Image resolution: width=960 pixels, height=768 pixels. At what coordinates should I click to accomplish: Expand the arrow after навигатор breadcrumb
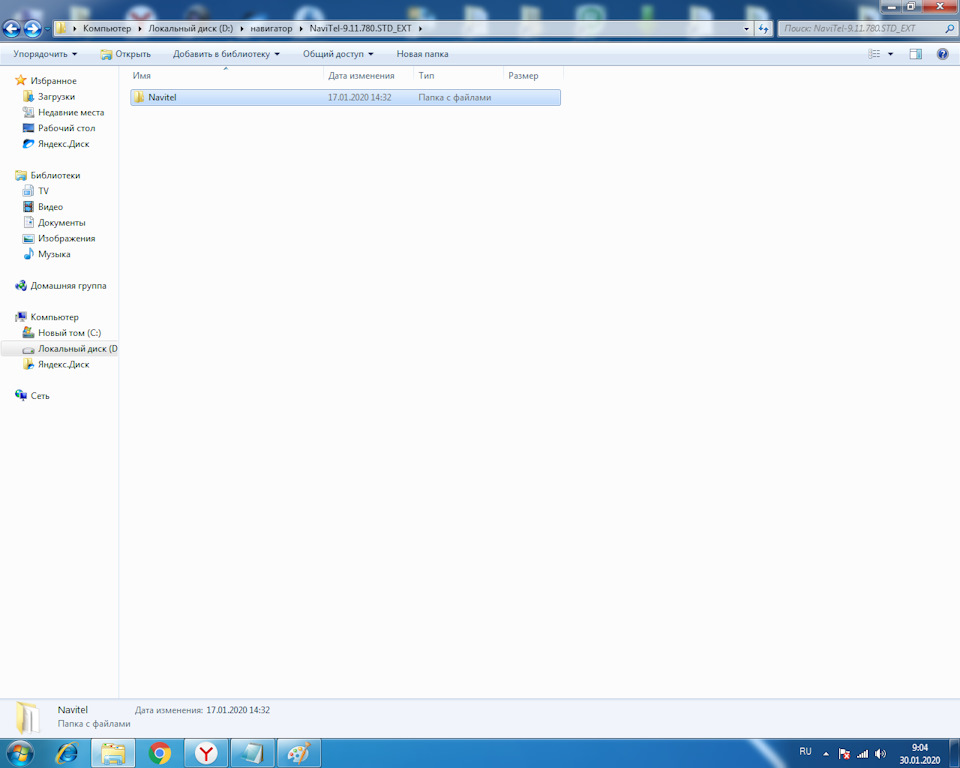coord(301,28)
